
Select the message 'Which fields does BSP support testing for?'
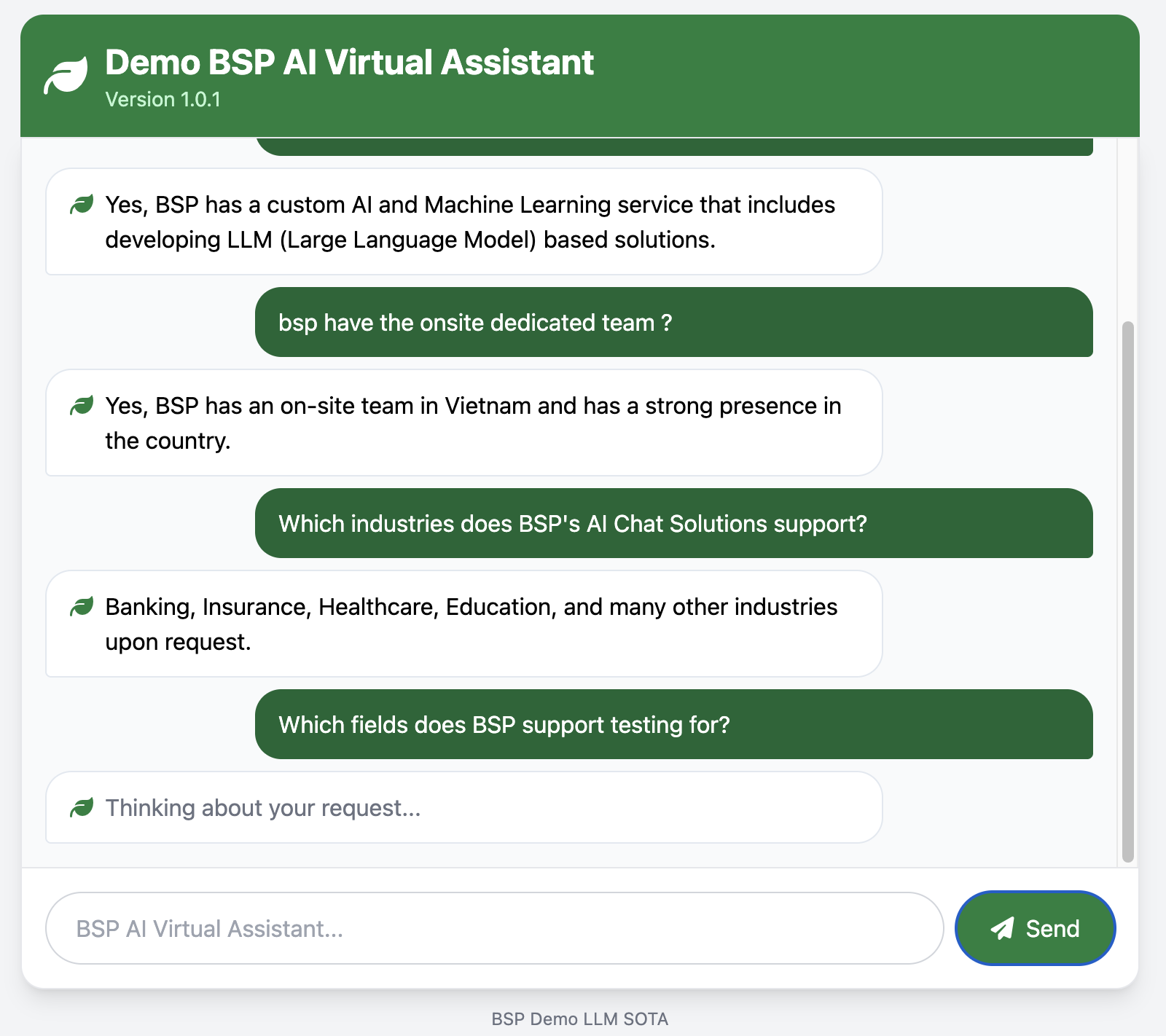[x=674, y=724]
